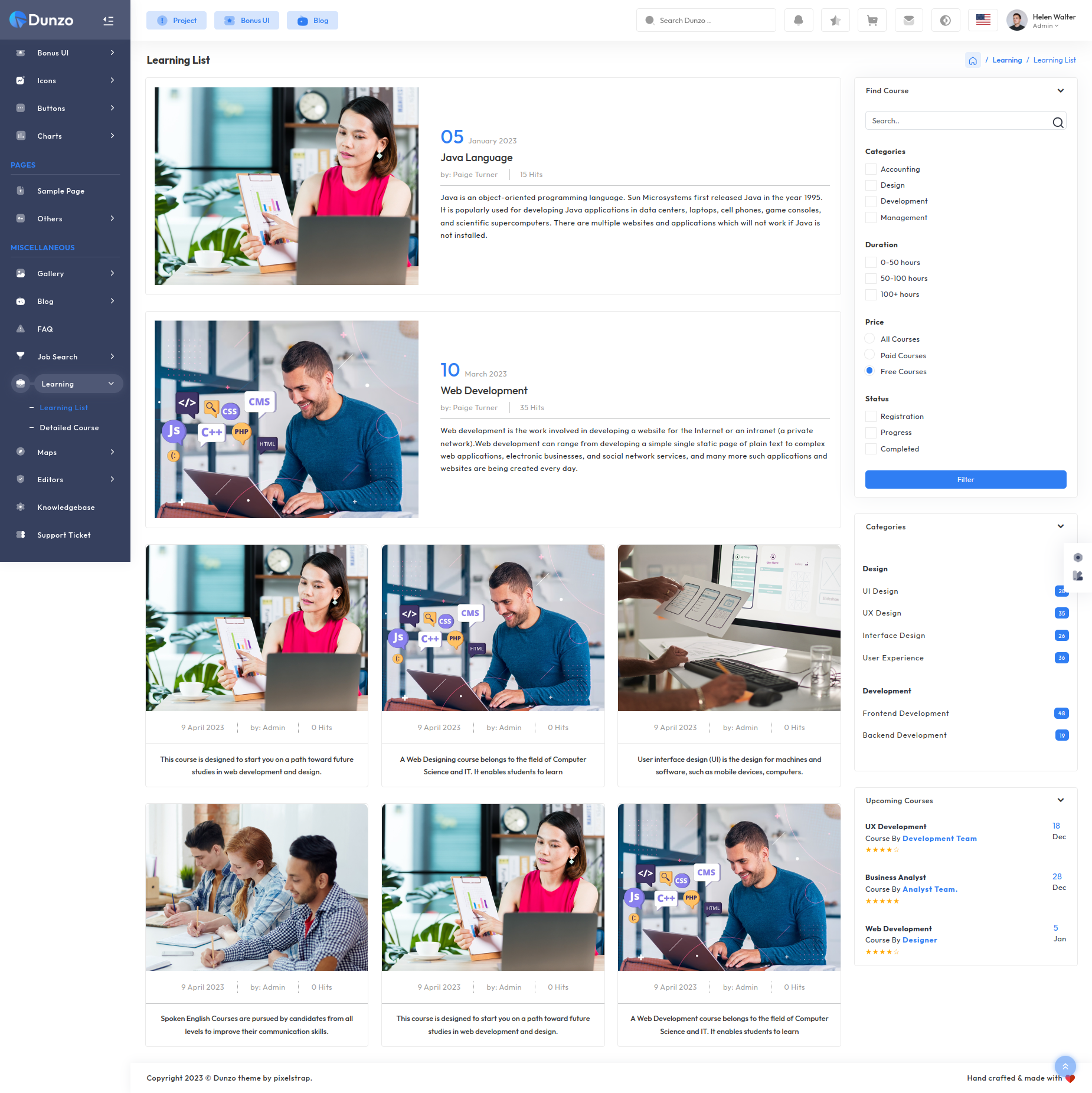Click the notification bell icon
This screenshot has width=1092, height=1093.
799,21
